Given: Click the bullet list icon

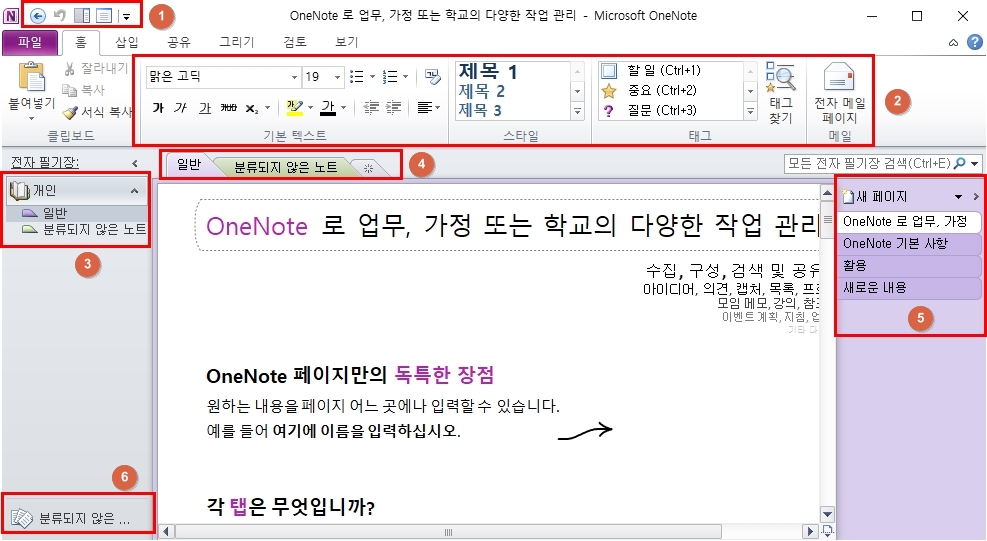Looking at the screenshot, I should (x=357, y=77).
